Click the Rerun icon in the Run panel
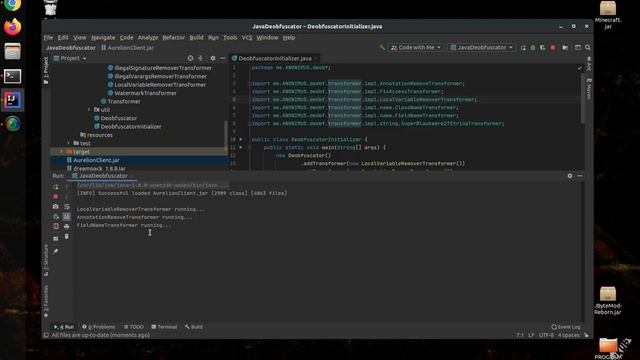Image resolution: width=640 pixels, height=360 pixels. tap(56, 187)
